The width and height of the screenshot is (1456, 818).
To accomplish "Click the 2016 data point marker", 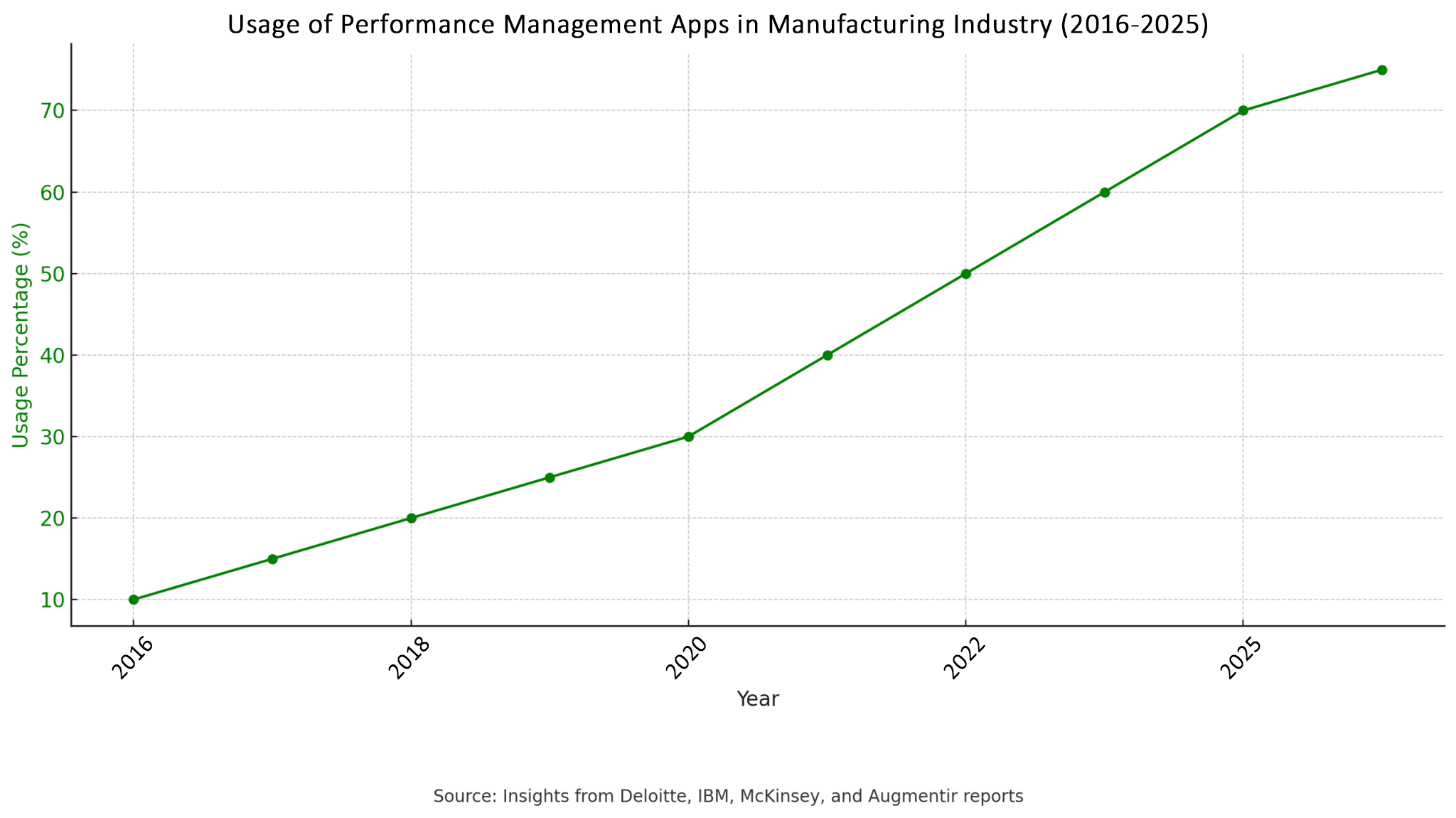I will (134, 600).
